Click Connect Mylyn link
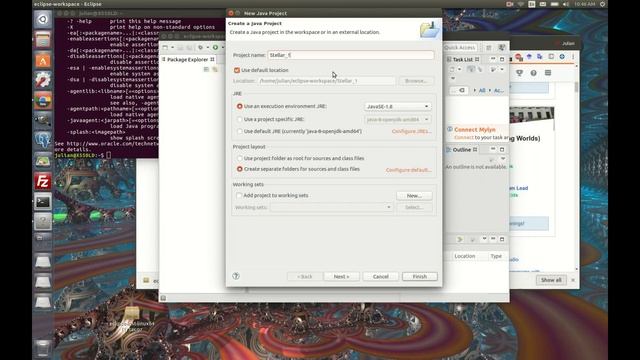Viewport: 640px width, 360px height. (x=475, y=129)
